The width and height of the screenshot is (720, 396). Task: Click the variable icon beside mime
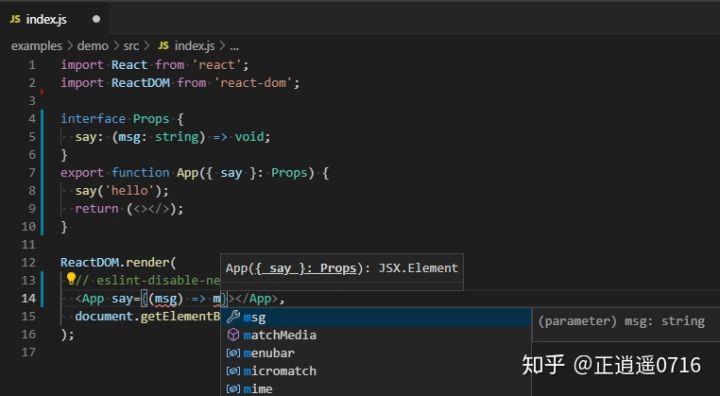[x=233, y=389]
